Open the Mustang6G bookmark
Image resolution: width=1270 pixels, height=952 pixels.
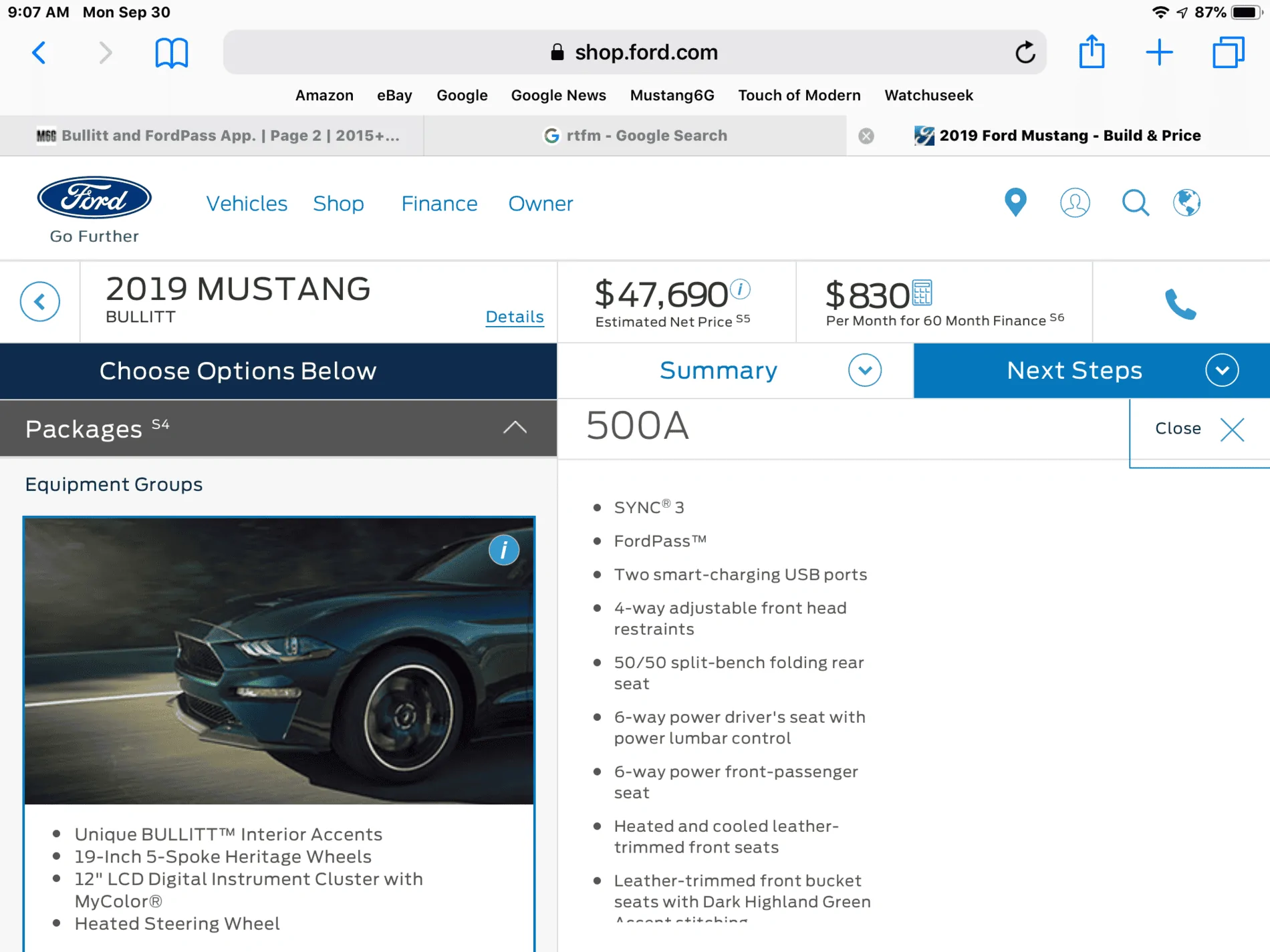672,95
